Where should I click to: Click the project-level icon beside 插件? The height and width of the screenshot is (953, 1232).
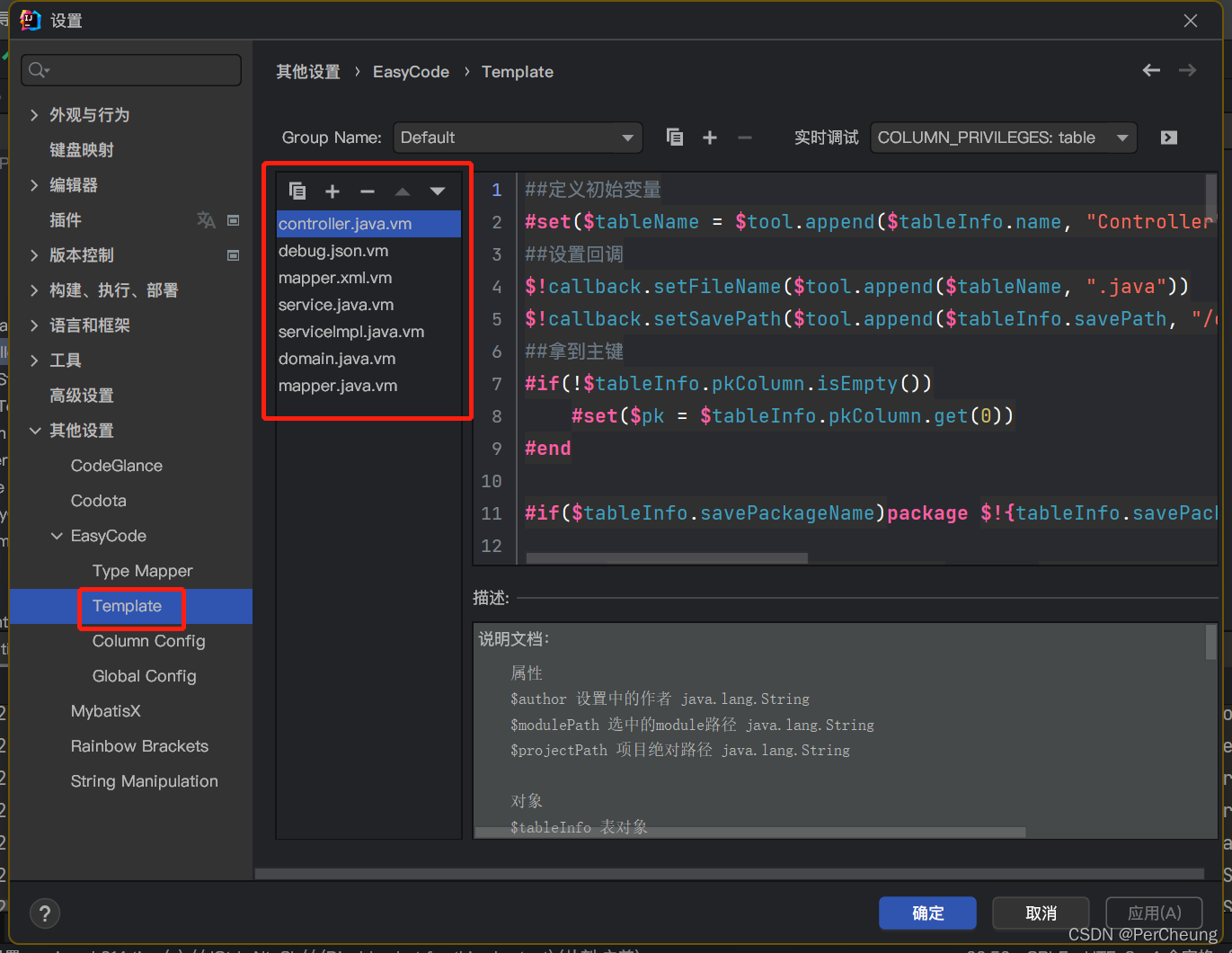(234, 219)
